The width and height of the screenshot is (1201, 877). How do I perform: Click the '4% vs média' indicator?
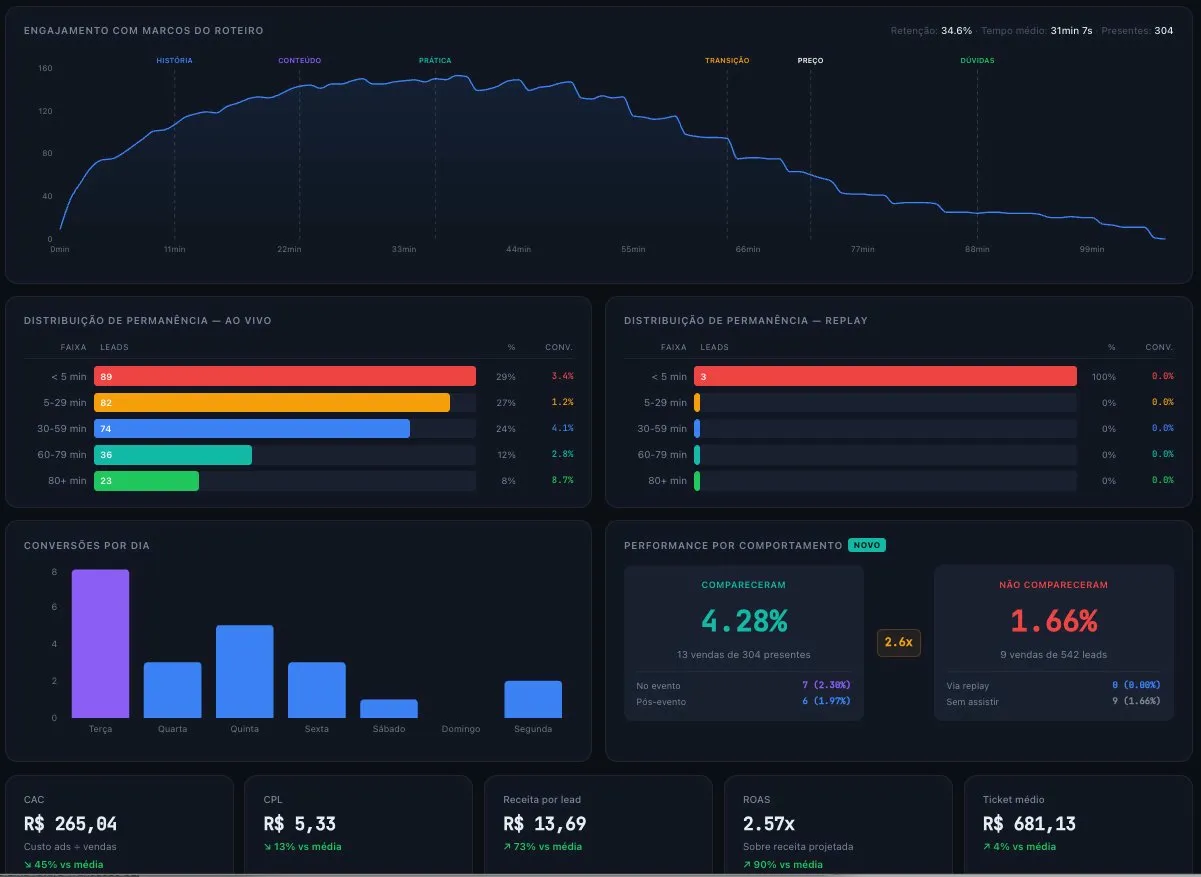click(x=1020, y=847)
